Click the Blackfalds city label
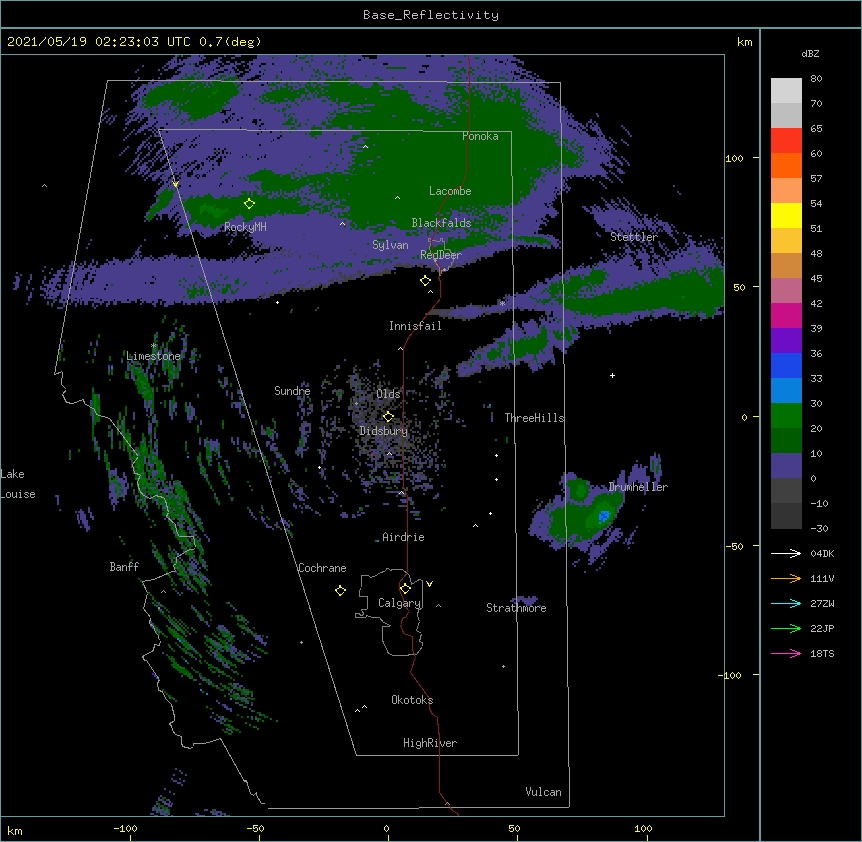 [441, 223]
